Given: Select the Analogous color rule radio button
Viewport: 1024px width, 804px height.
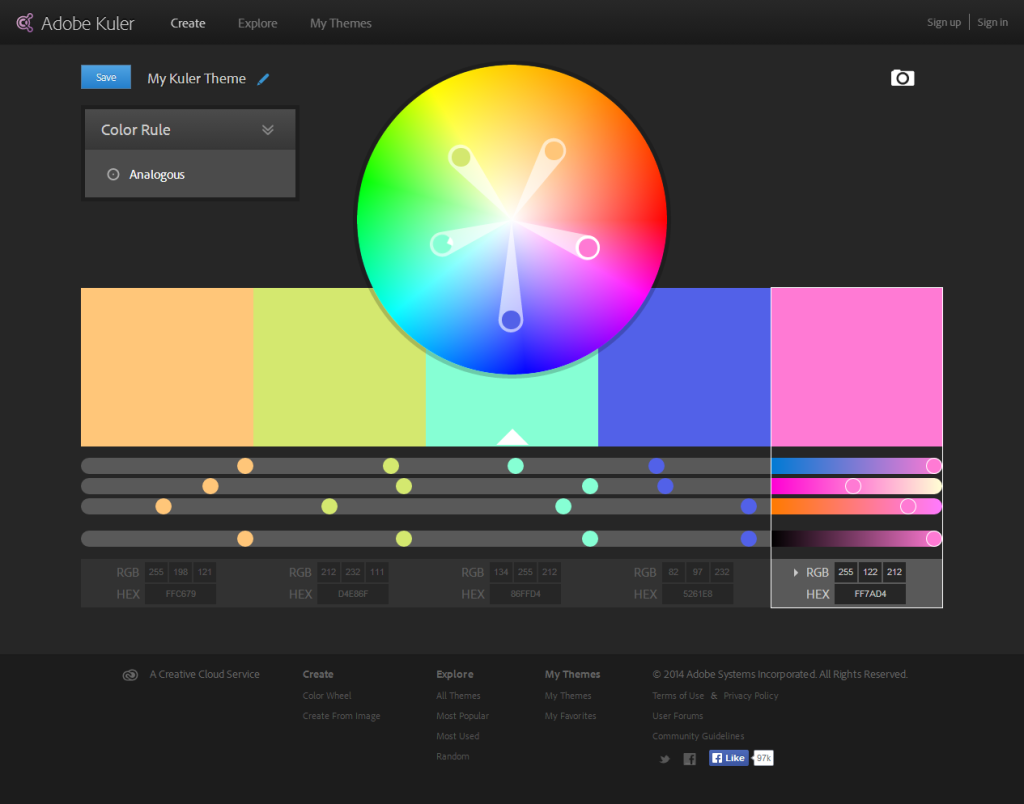Looking at the screenshot, I should 112,174.
